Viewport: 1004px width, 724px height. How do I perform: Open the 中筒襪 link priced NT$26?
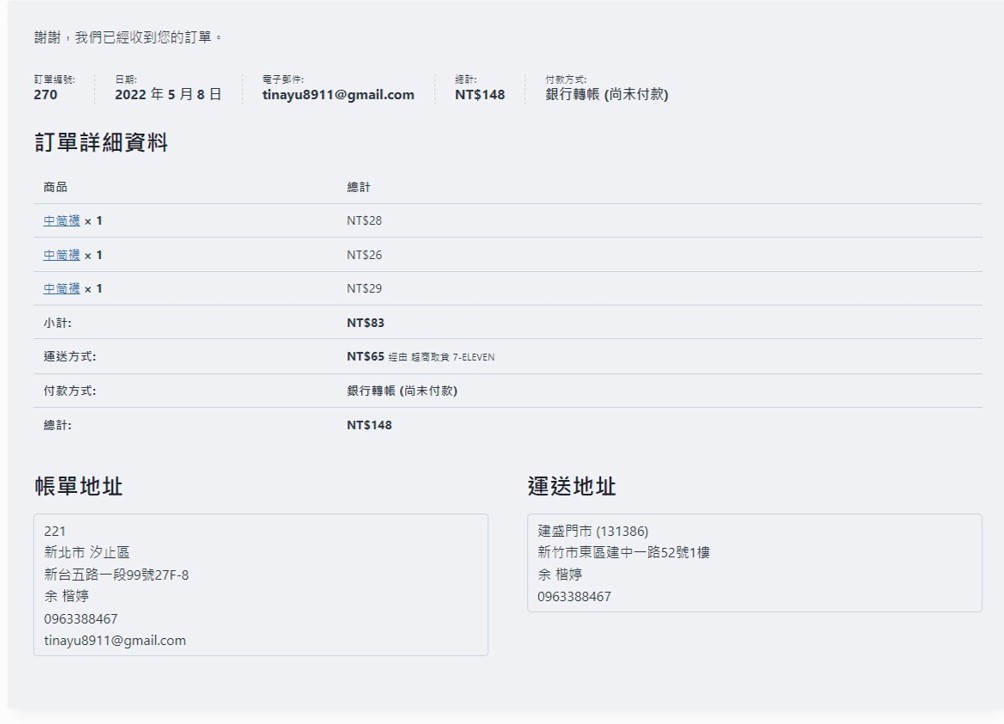point(61,255)
